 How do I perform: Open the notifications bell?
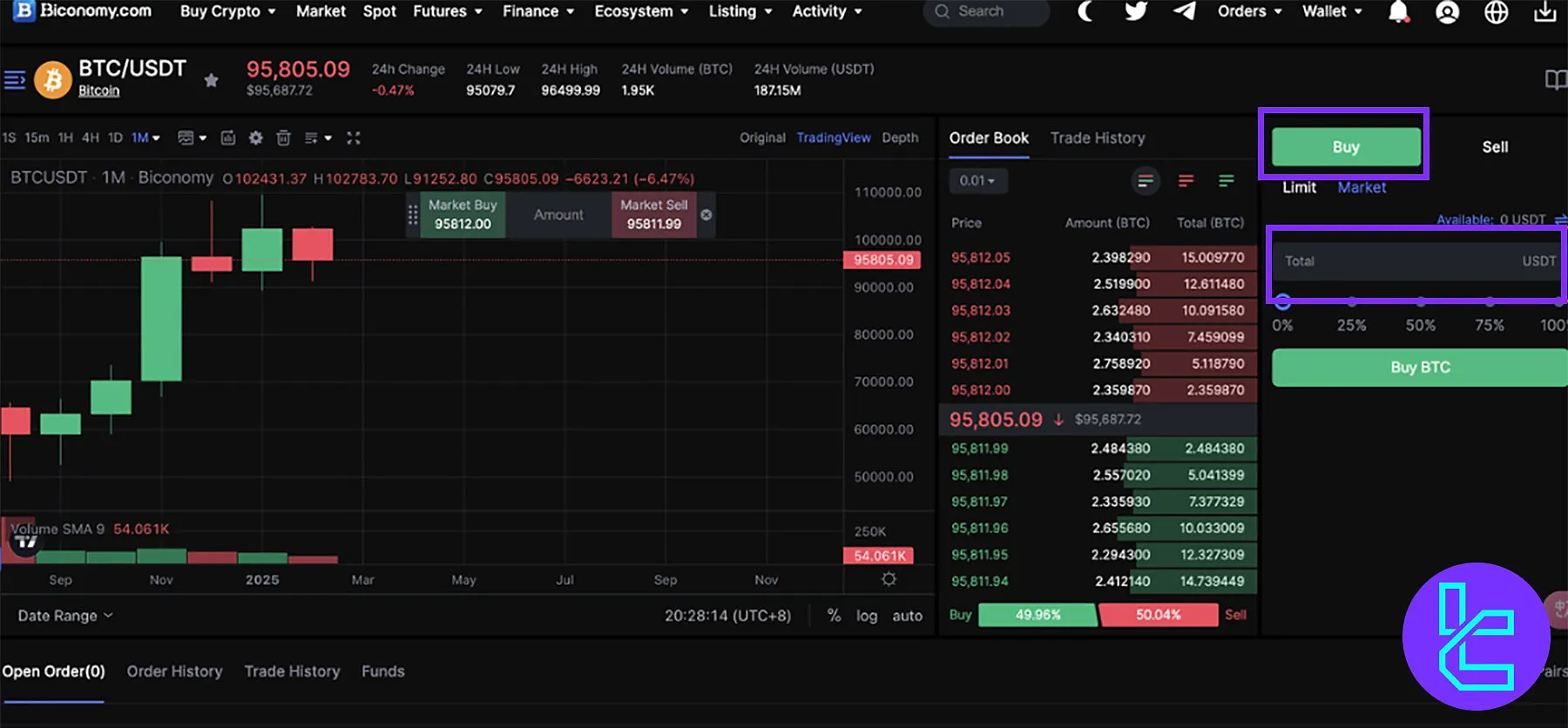point(1398,12)
